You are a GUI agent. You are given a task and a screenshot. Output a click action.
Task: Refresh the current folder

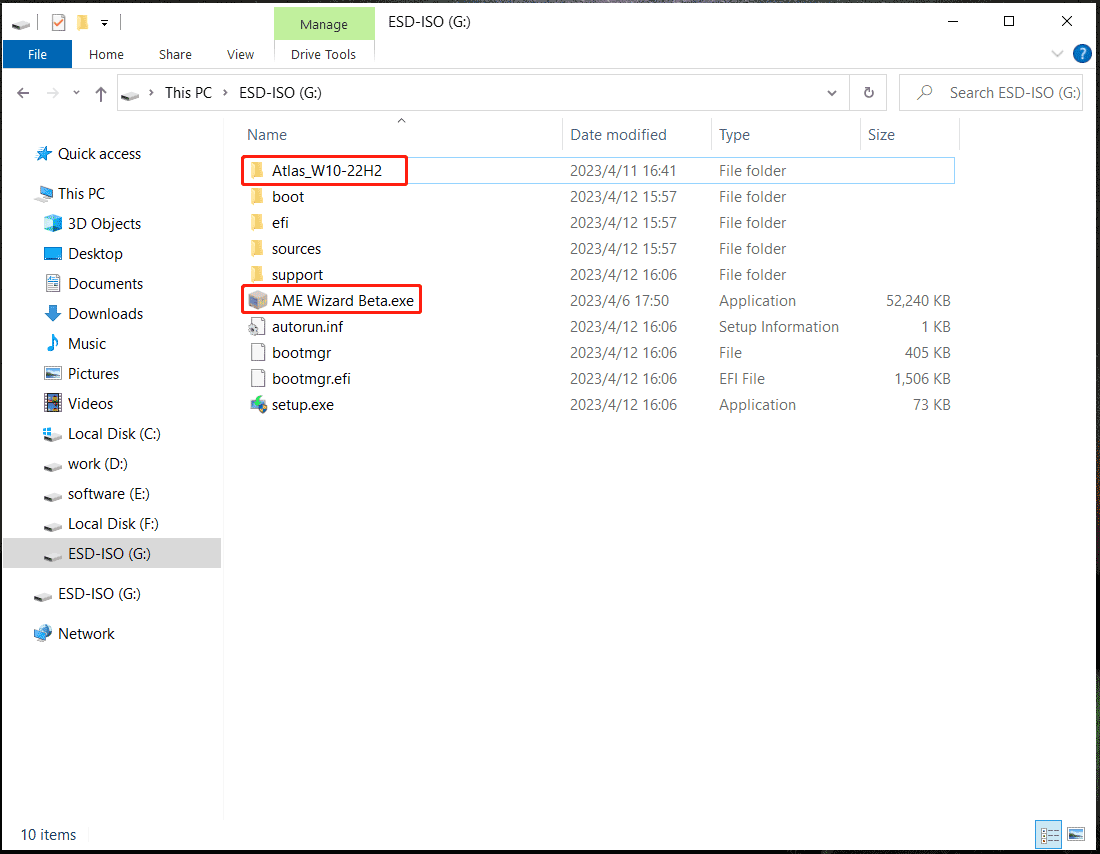(868, 93)
